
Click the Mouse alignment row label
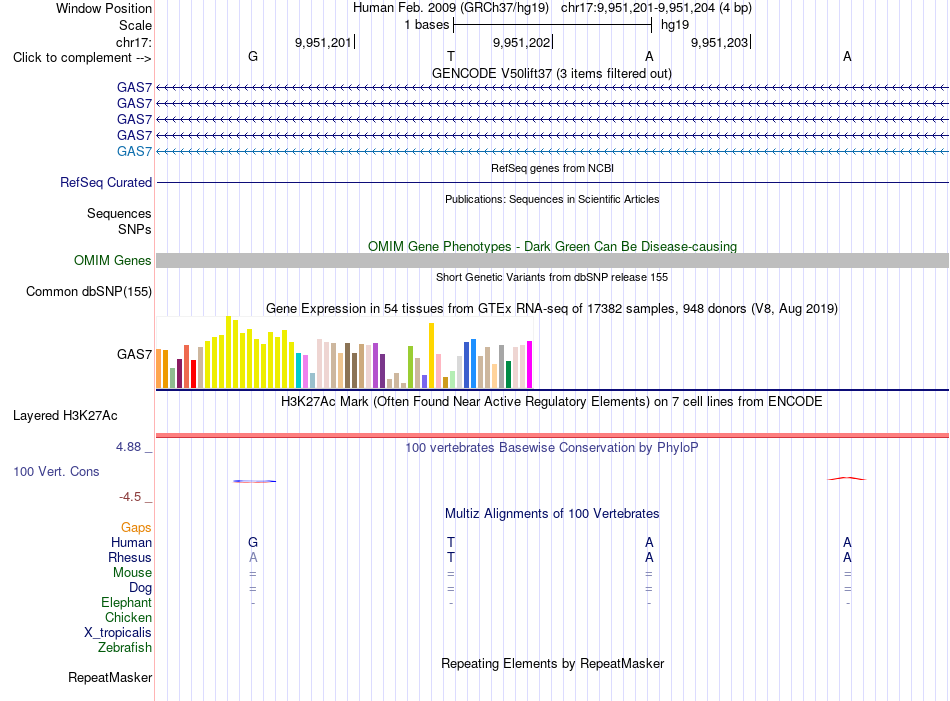(133, 573)
